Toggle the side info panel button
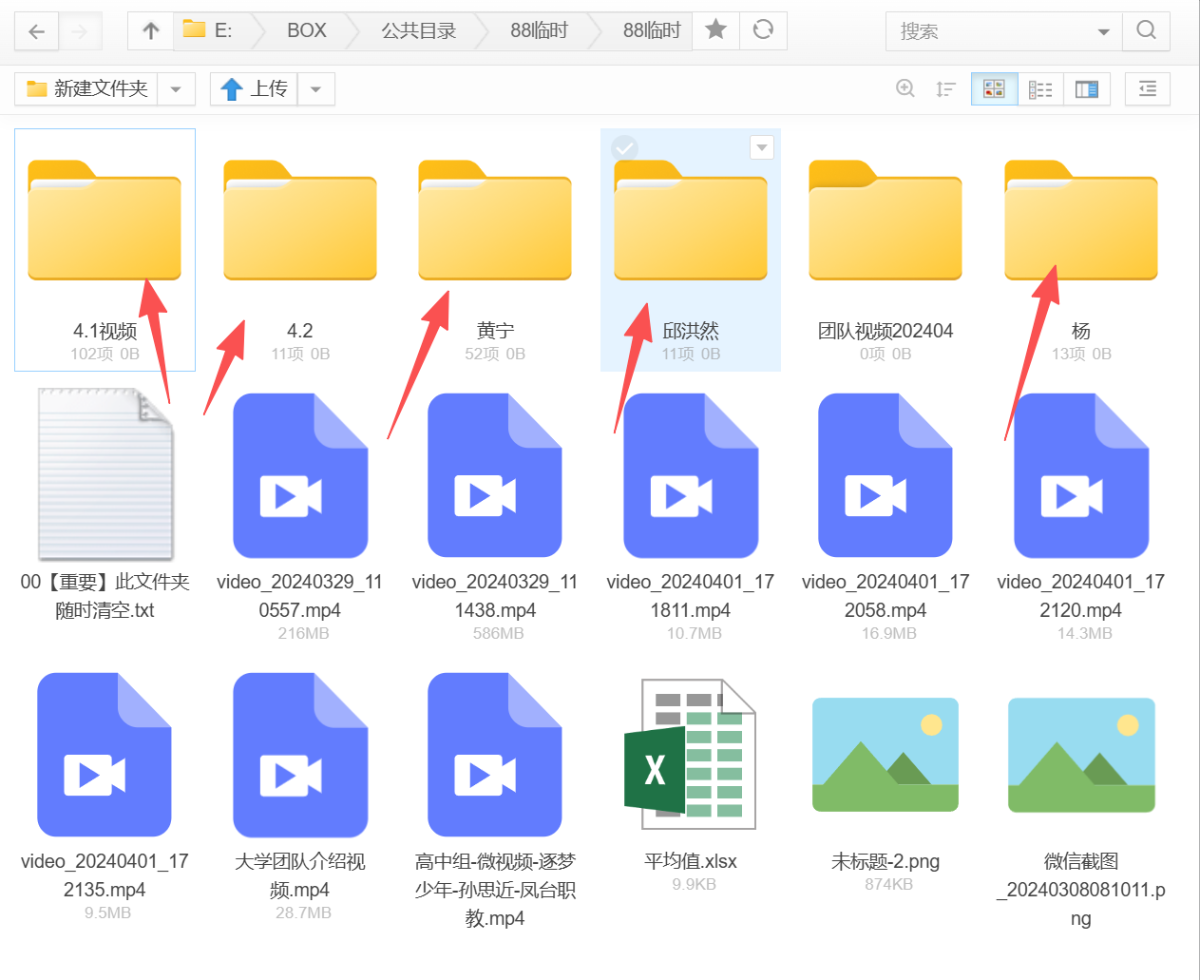 [1148, 89]
